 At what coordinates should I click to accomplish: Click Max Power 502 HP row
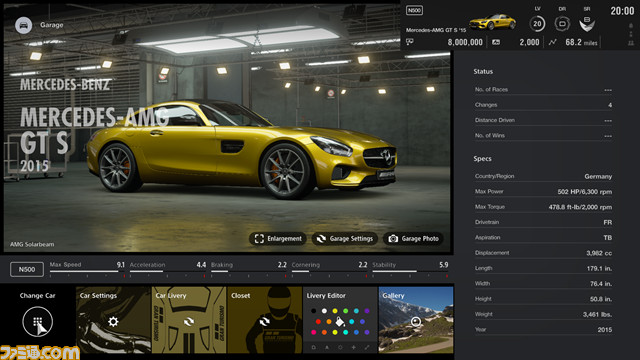tap(543, 191)
